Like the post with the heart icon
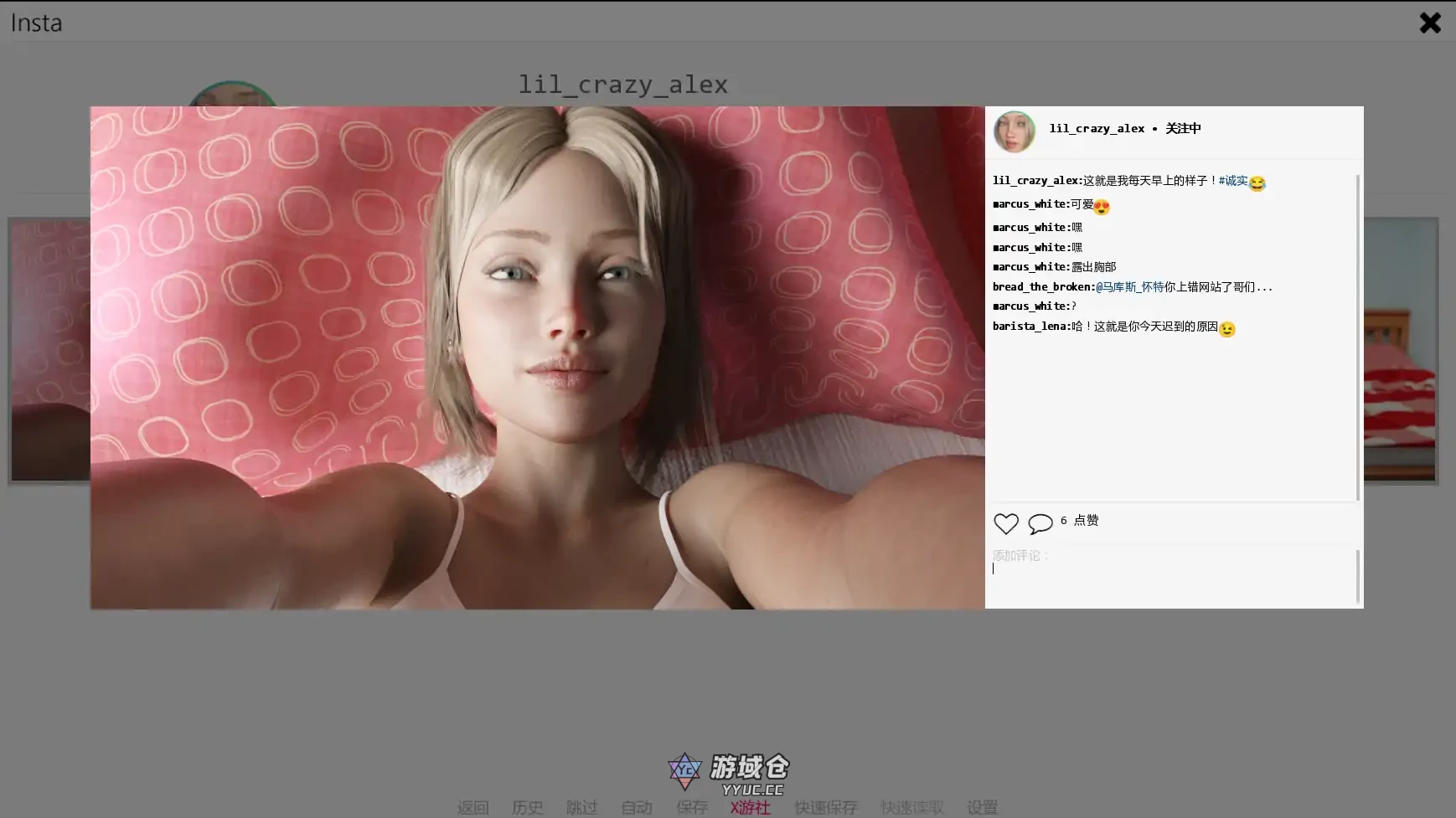Screen dimensions: 1456x818 click(1005, 523)
